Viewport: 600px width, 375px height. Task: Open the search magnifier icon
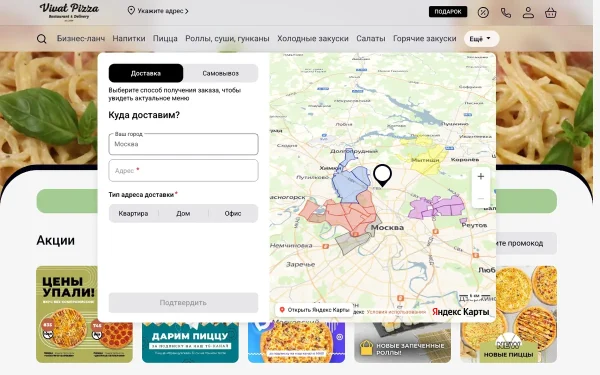point(42,39)
